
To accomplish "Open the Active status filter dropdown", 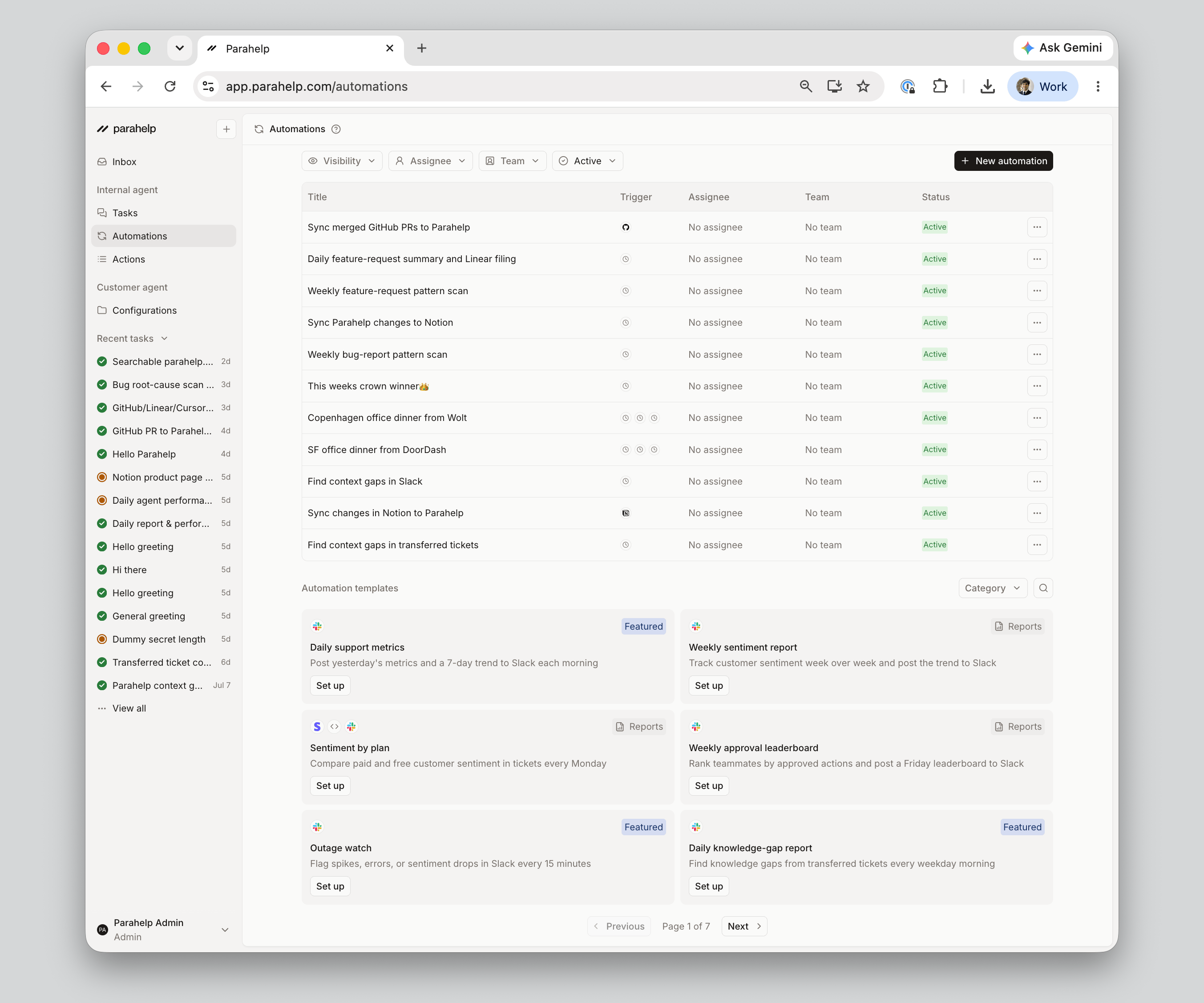I will click(587, 161).
